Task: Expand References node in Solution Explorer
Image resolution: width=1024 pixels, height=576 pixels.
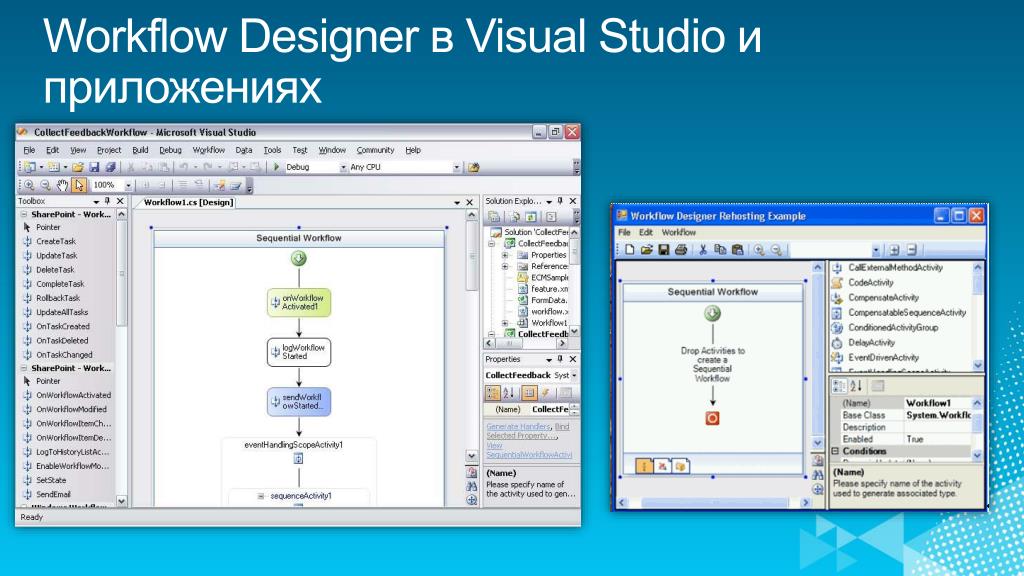Action: 505,266
